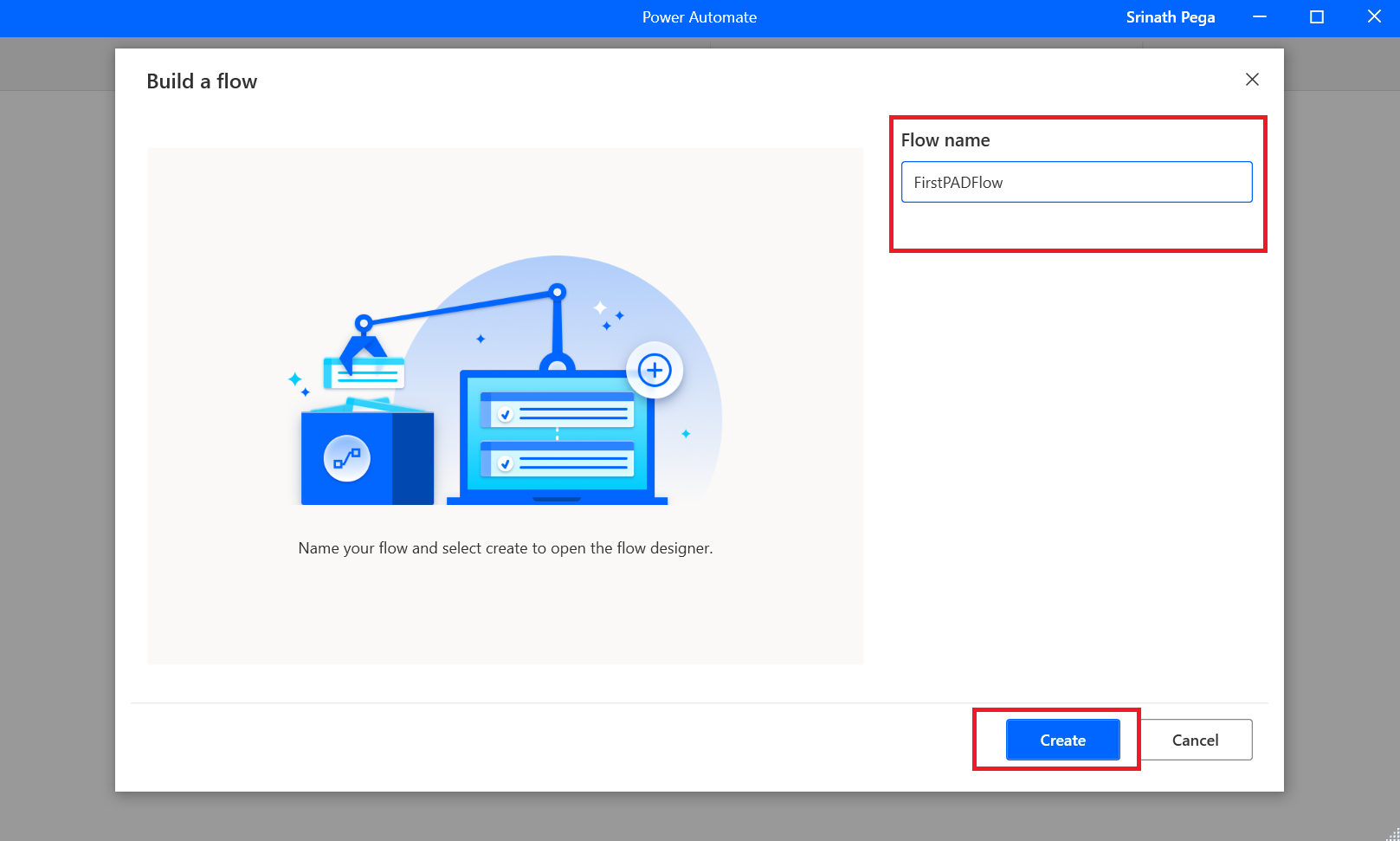Maximize the Power Automate window

(x=1316, y=17)
